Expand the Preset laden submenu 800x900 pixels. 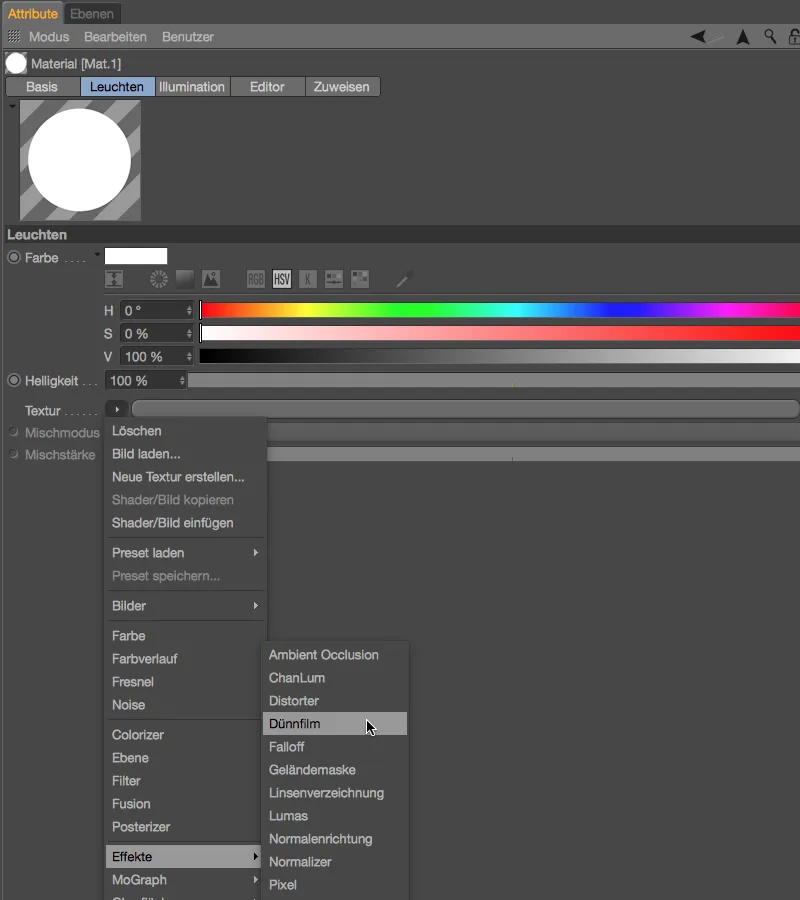point(185,553)
